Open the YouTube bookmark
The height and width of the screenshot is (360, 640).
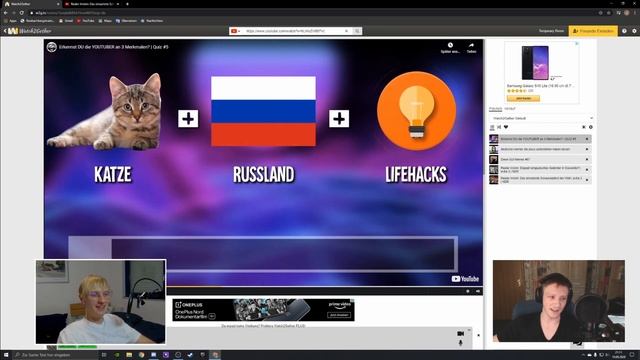[86, 21]
